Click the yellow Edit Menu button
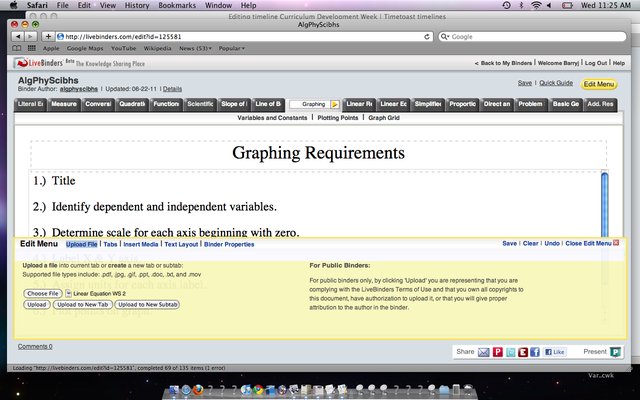The image size is (640, 400). click(599, 84)
